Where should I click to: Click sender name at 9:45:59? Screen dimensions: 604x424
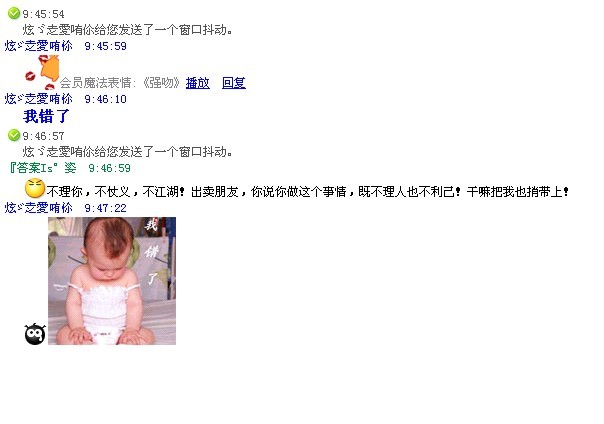[x=39, y=46]
